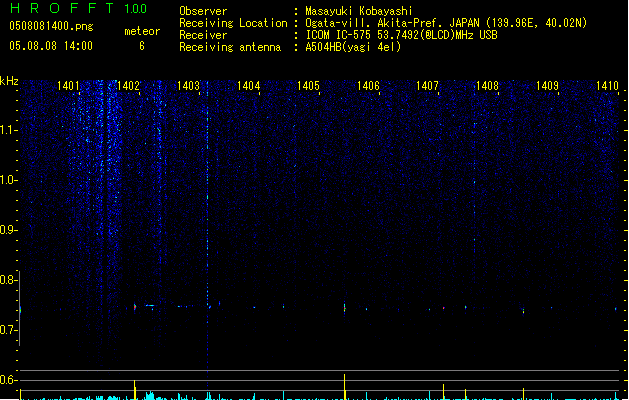Click the red meteor echo just after 1402
The height and width of the screenshot is (400, 629).
[x=135, y=307]
